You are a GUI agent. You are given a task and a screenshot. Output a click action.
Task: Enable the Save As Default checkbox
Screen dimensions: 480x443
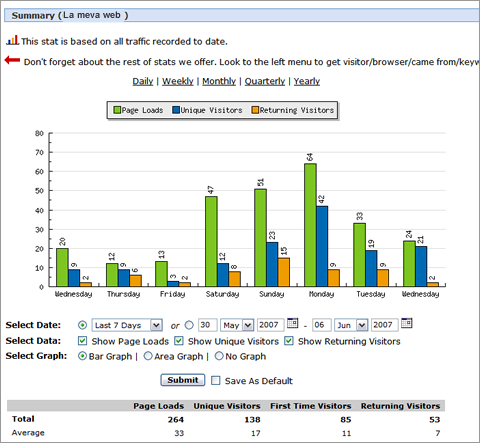(216, 380)
